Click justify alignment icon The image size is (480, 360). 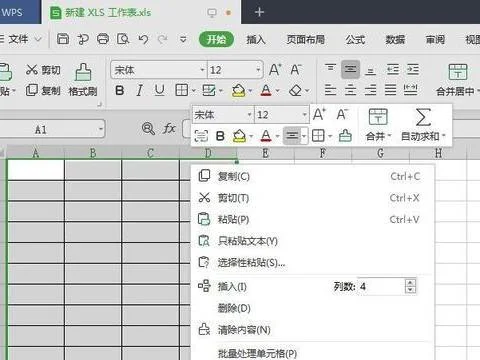390,90
